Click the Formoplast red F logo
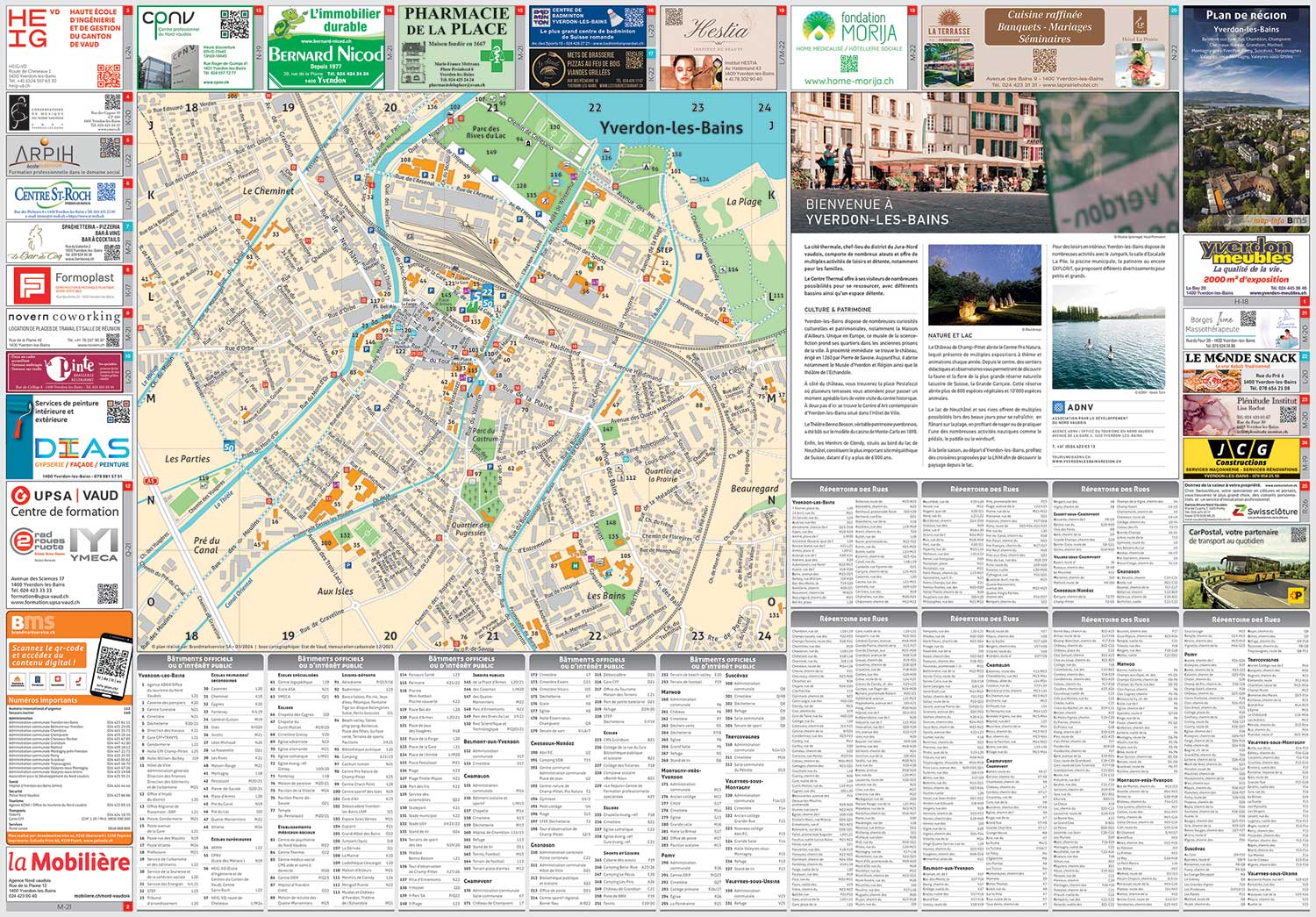The image size is (1316, 917). (32, 286)
